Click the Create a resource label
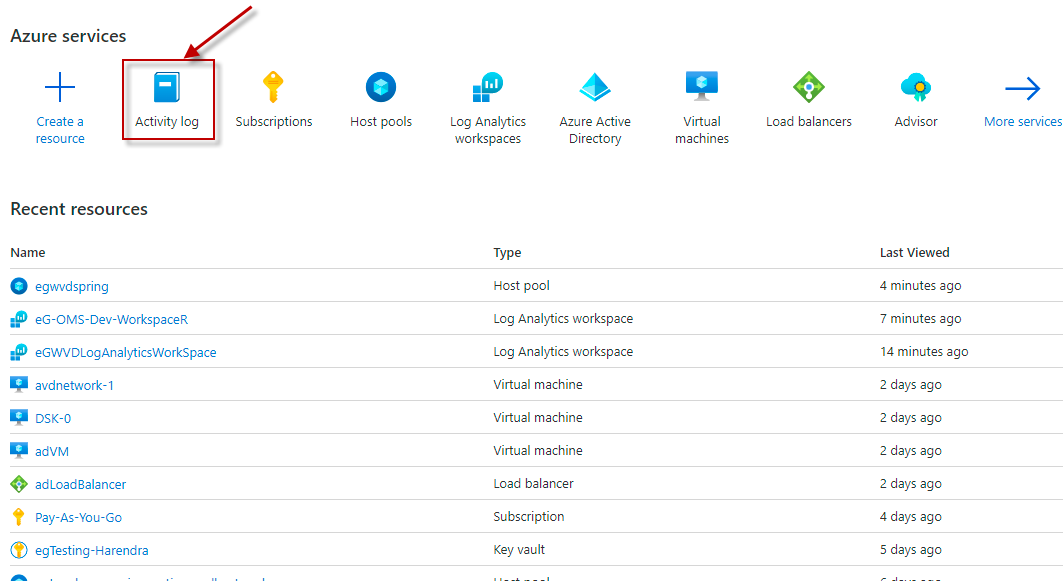 tap(60, 129)
